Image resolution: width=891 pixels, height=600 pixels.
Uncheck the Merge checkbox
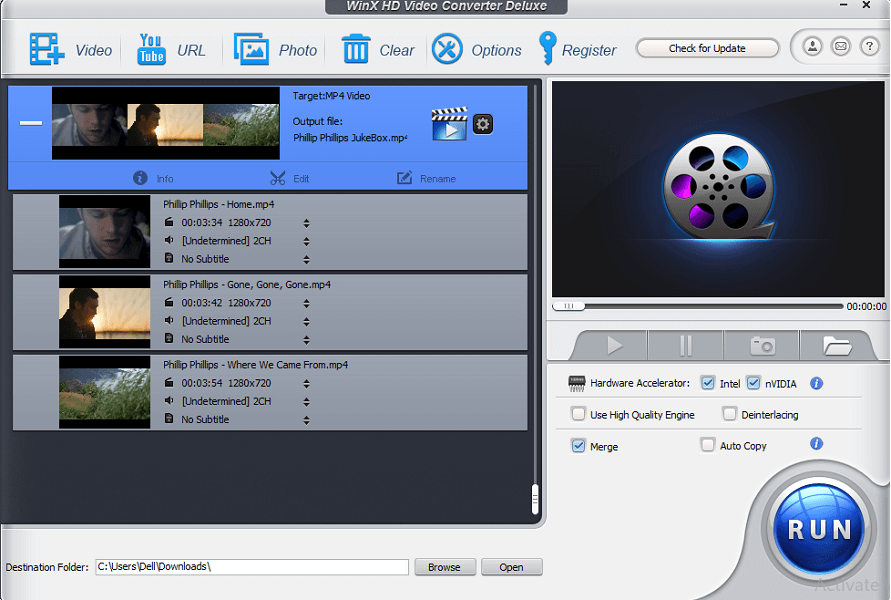[578, 446]
